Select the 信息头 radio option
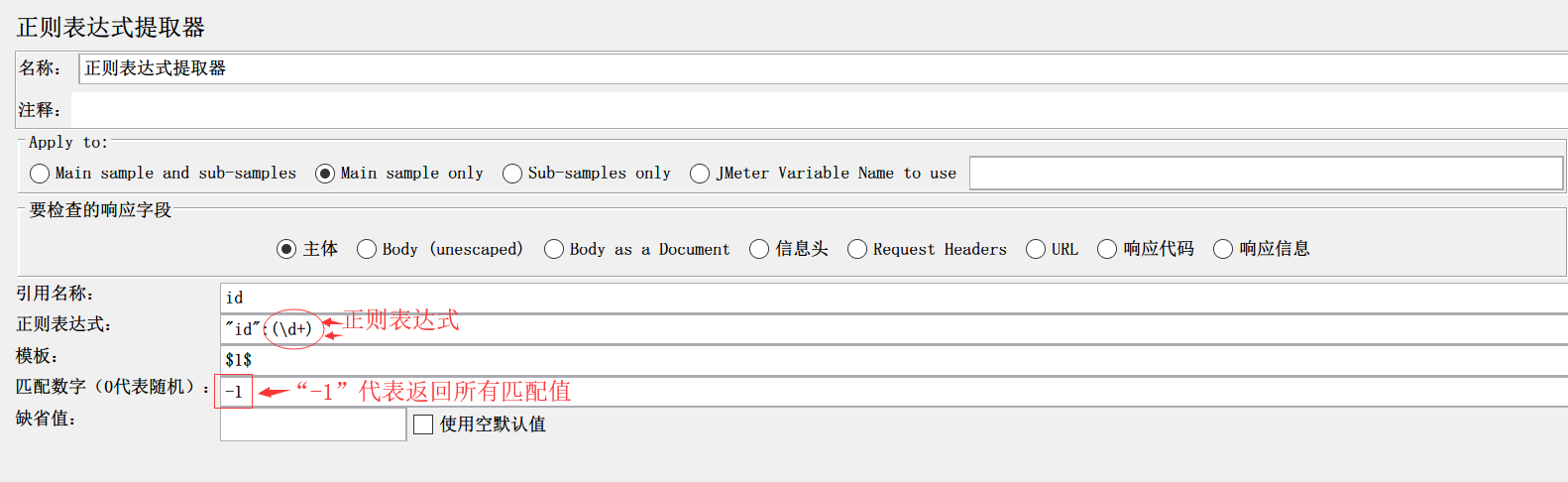The width and height of the screenshot is (1568, 482). pyautogui.click(x=759, y=249)
